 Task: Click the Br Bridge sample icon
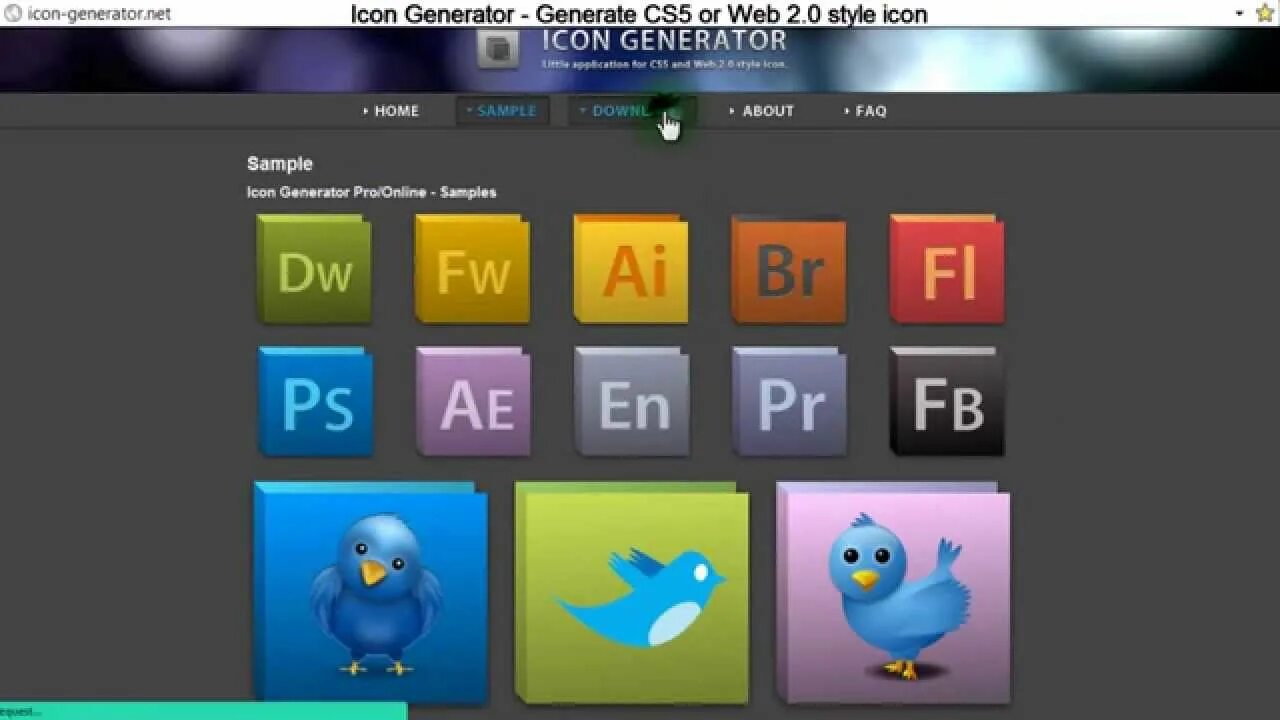[x=789, y=269]
